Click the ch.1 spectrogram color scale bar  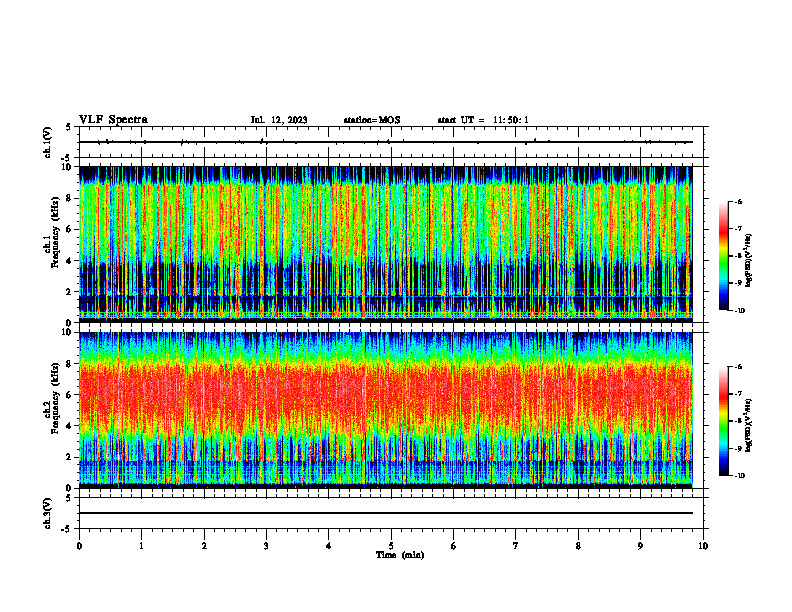[724, 256]
